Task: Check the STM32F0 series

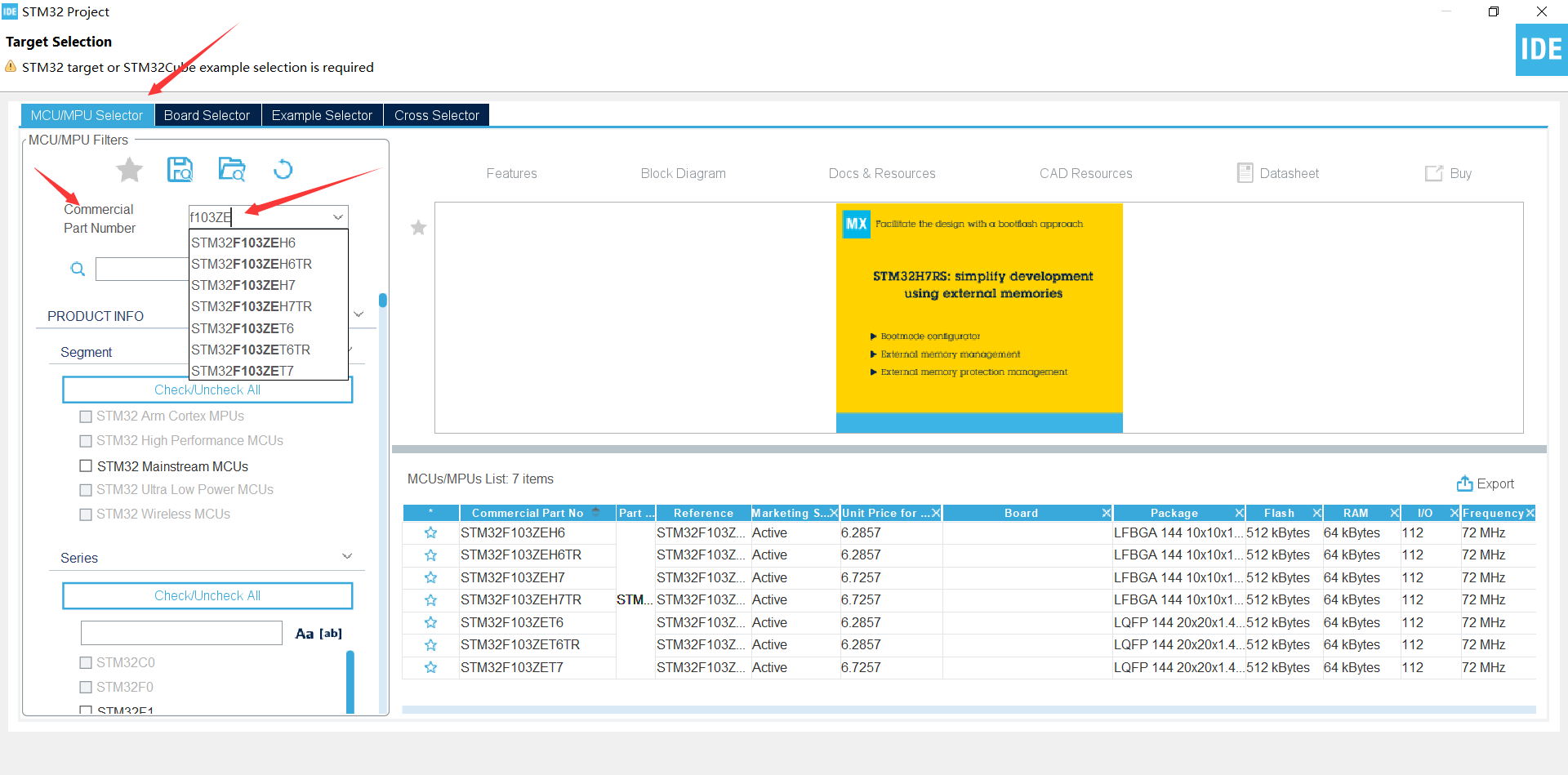Action: 86,688
